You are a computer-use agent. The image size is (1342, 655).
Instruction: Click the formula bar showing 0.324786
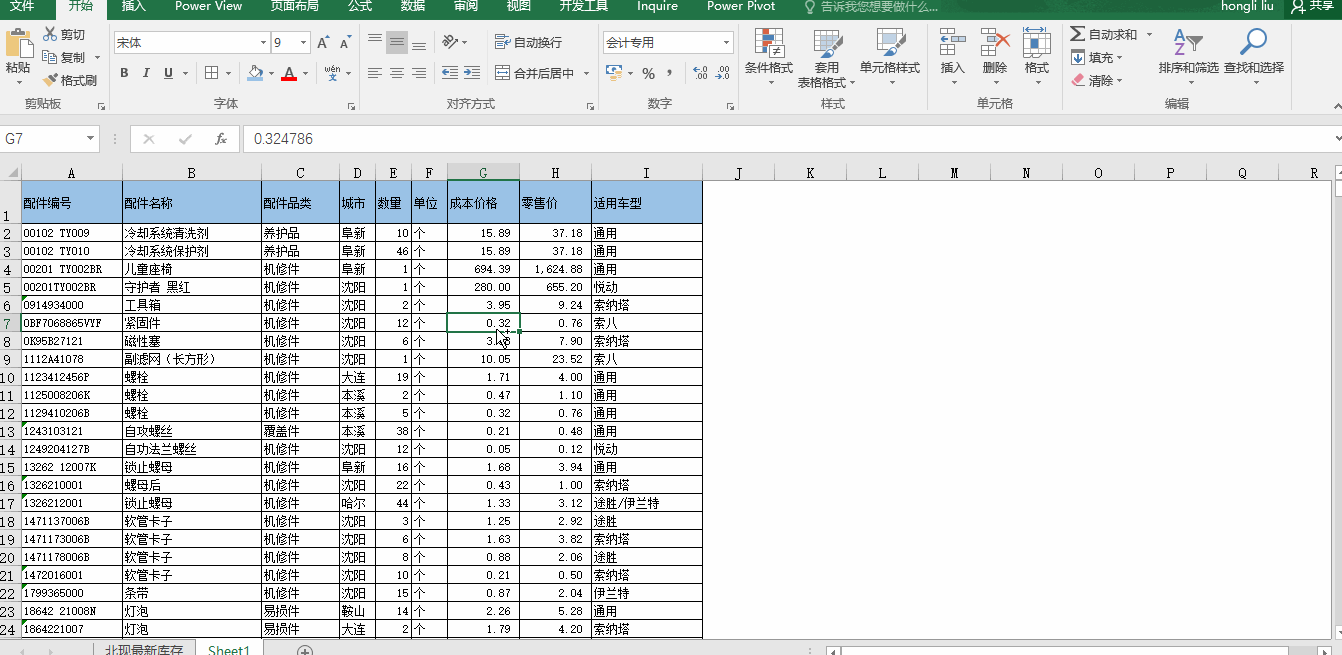(x=789, y=139)
